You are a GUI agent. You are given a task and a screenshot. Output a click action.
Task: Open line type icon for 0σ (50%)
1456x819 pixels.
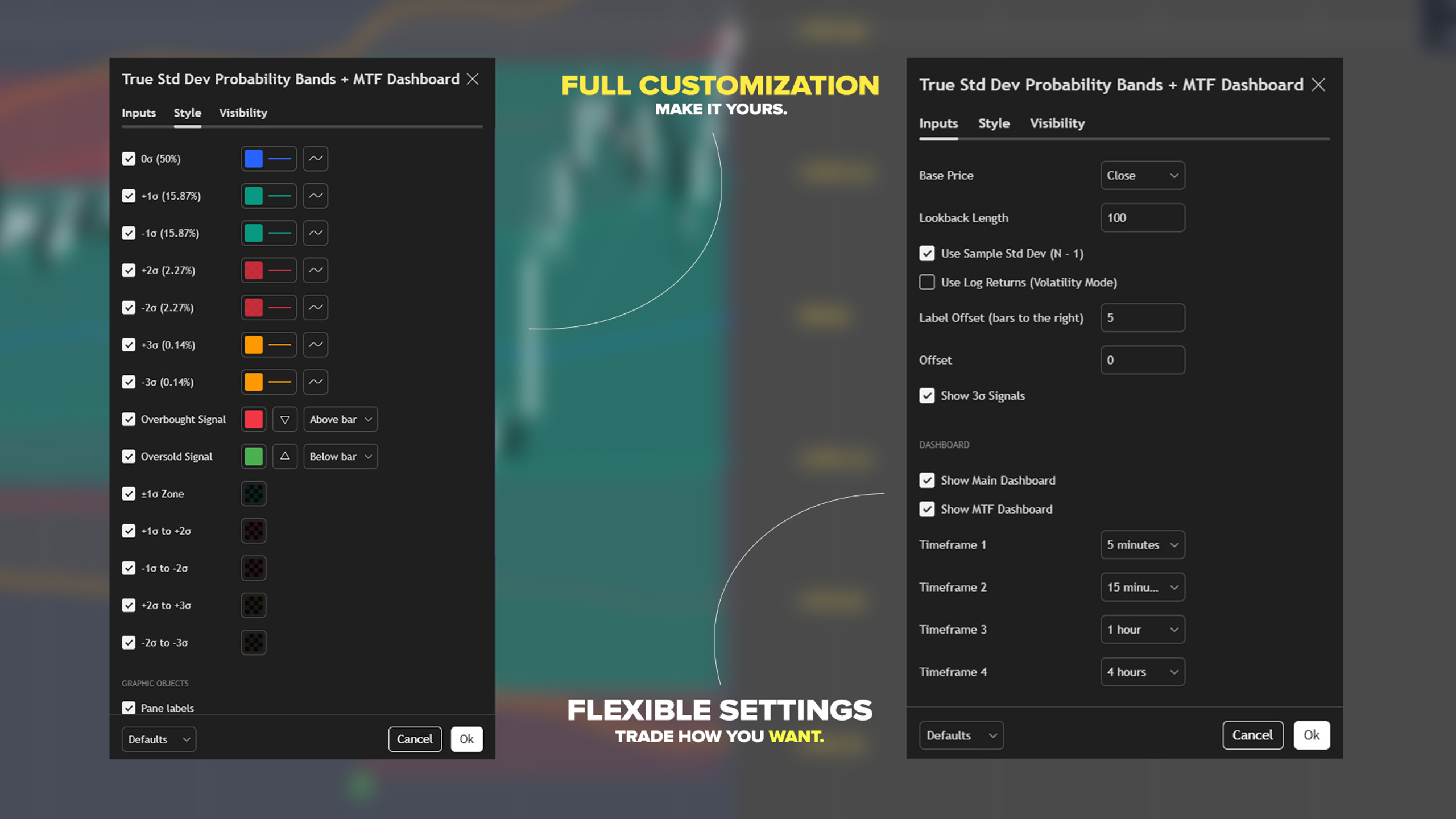click(315, 159)
